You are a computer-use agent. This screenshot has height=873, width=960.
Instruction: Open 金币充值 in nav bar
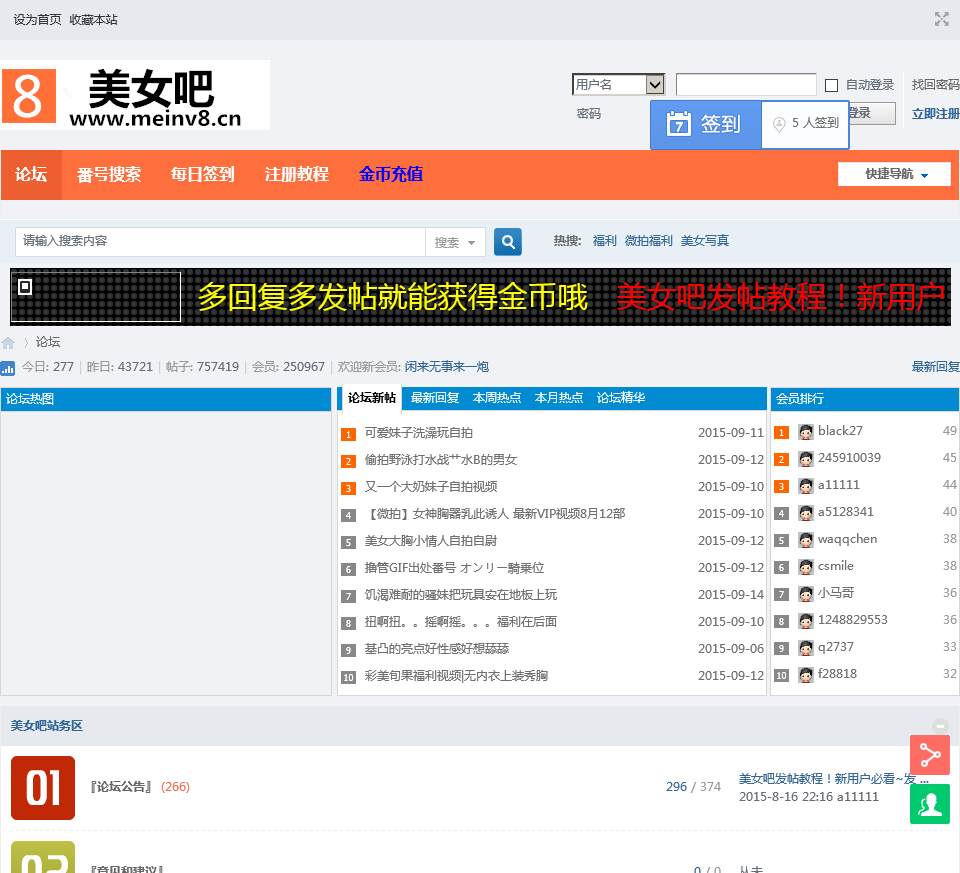[x=391, y=174]
